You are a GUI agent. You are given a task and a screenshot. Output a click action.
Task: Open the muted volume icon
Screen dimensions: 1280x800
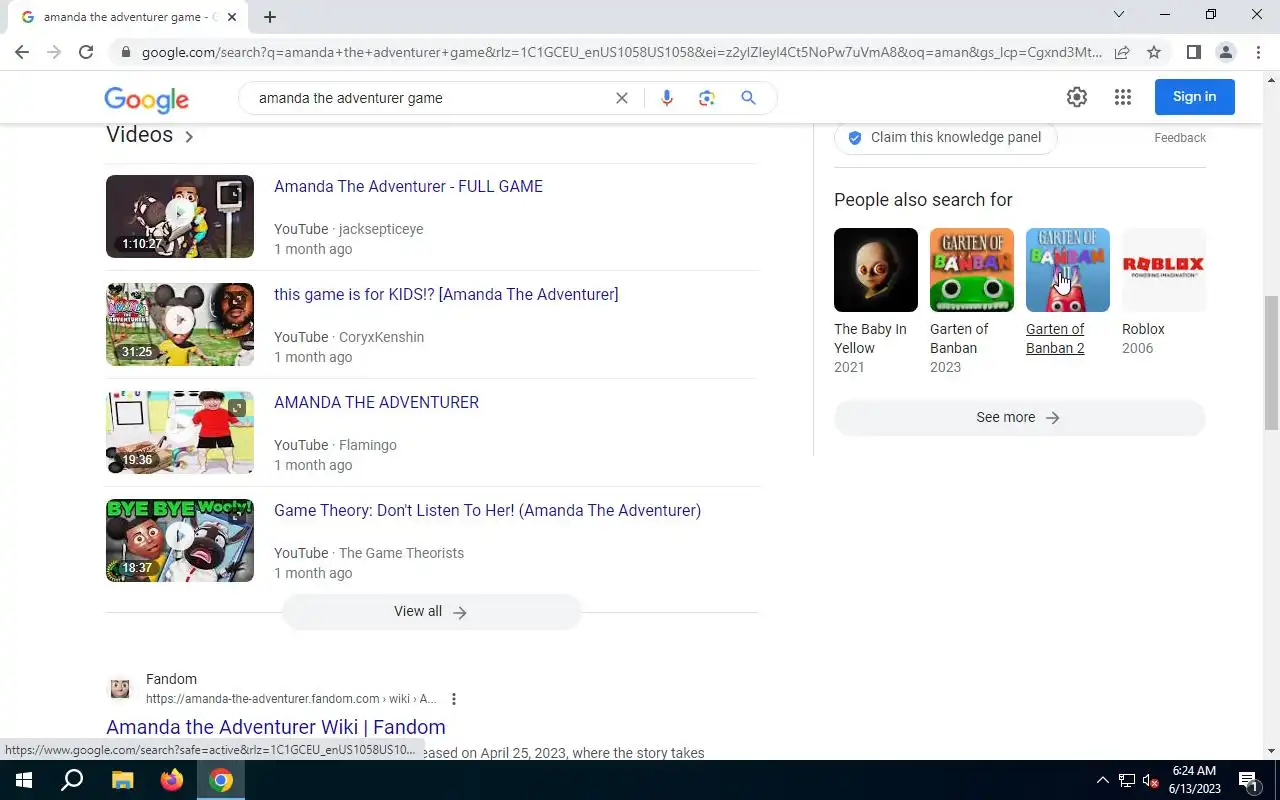[x=1151, y=780]
